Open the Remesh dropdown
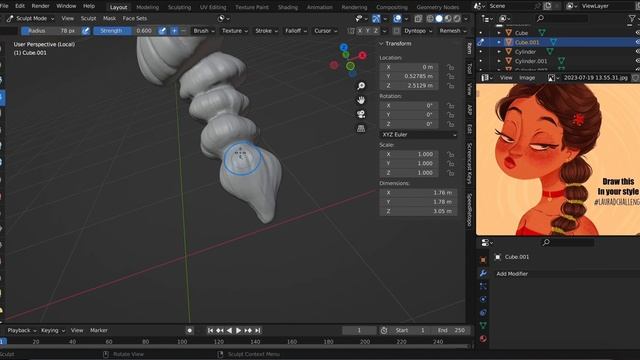This screenshot has width=640, height=360. (x=453, y=31)
